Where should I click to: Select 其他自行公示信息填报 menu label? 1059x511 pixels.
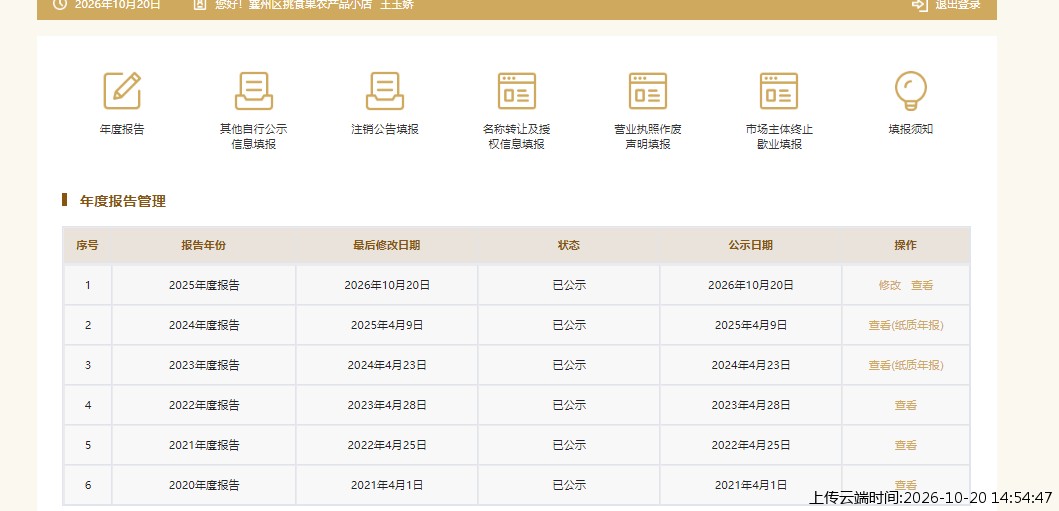[253, 136]
